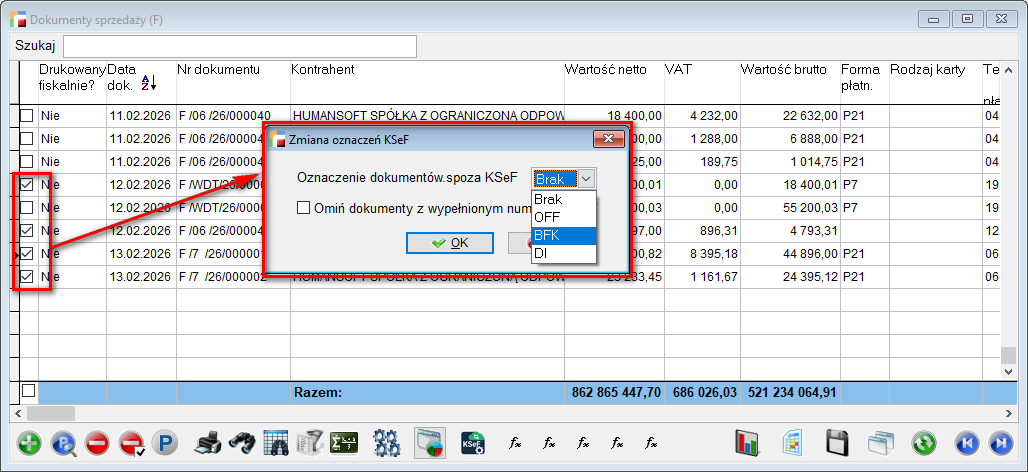Click the printer icon in bottom toolbar

tap(207, 443)
